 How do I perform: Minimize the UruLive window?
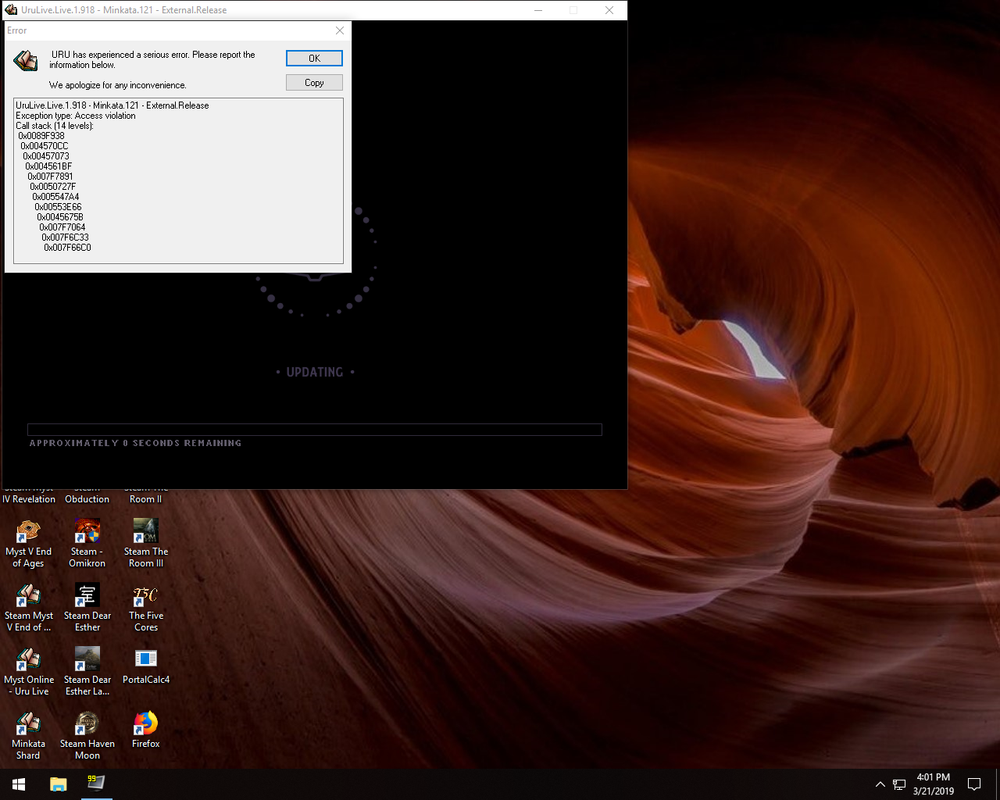tap(538, 10)
